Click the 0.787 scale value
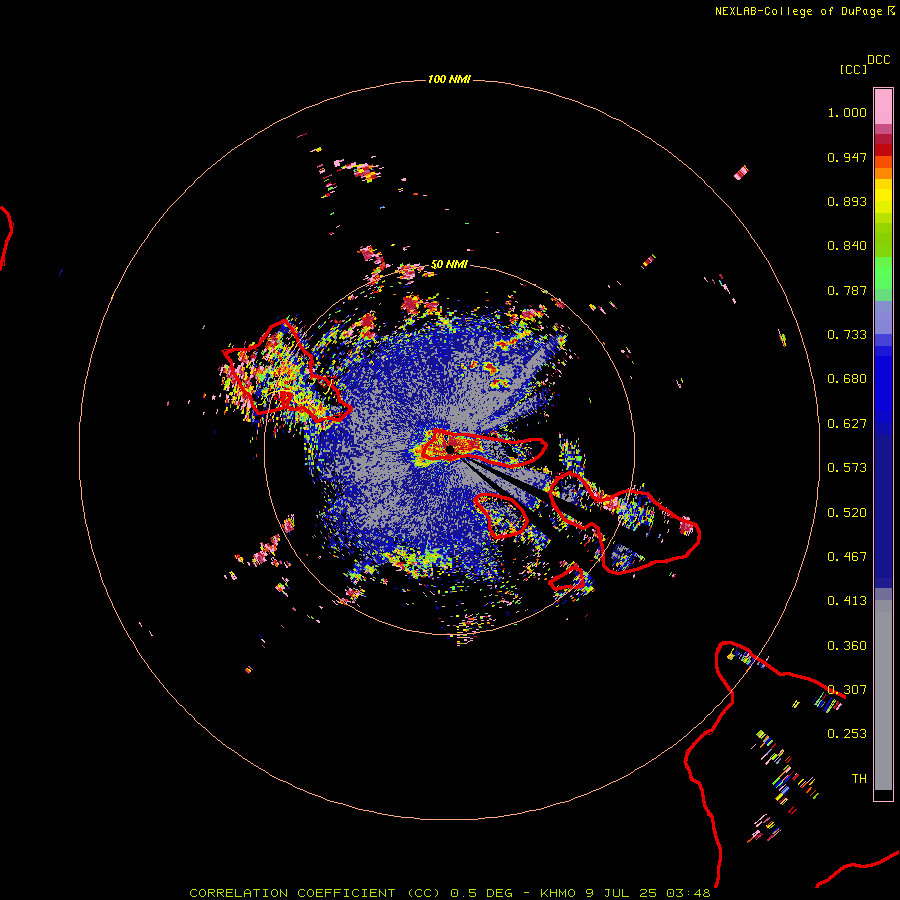The height and width of the screenshot is (900, 900). (x=847, y=290)
